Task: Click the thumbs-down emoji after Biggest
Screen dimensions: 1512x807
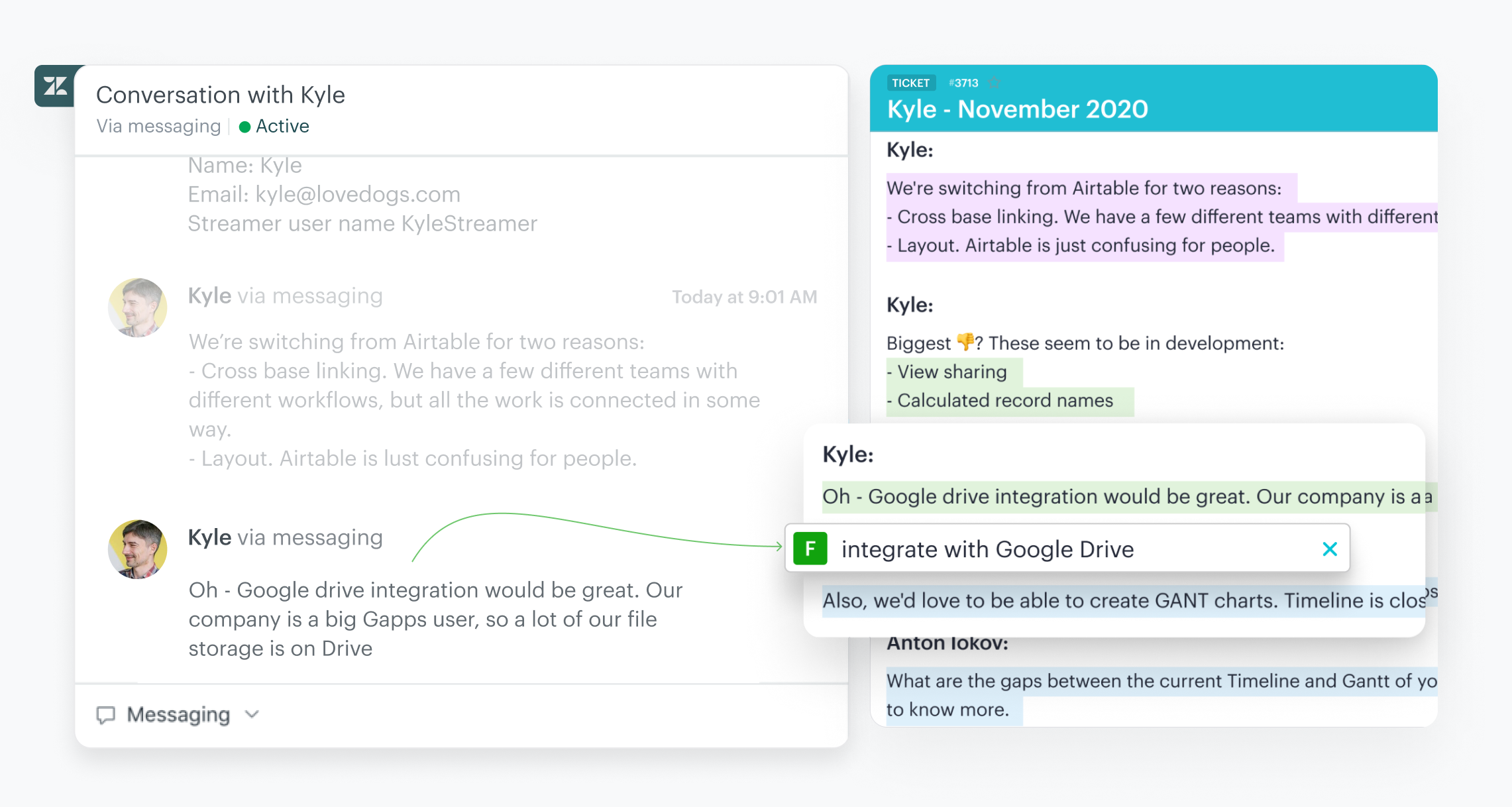Action: (x=965, y=342)
